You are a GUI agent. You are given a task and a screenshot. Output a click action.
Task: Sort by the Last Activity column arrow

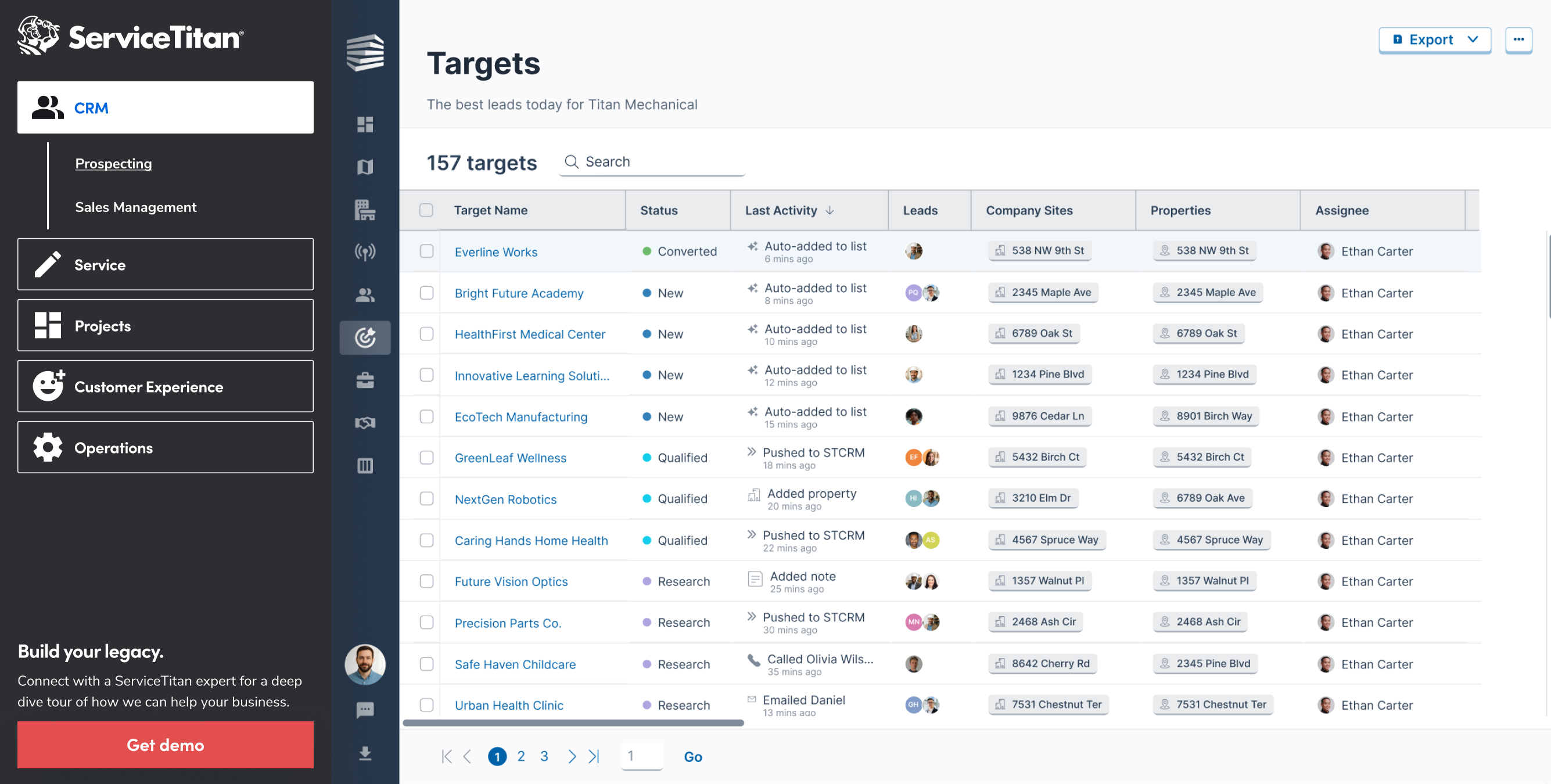pyautogui.click(x=830, y=210)
